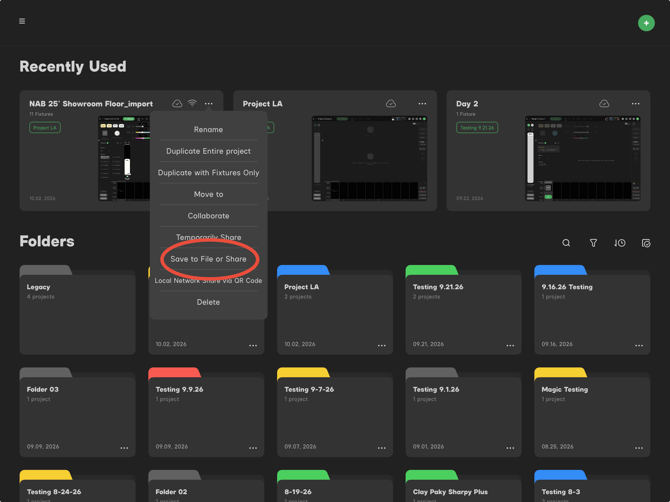Open the Testing 8-3 folder

(592, 486)
